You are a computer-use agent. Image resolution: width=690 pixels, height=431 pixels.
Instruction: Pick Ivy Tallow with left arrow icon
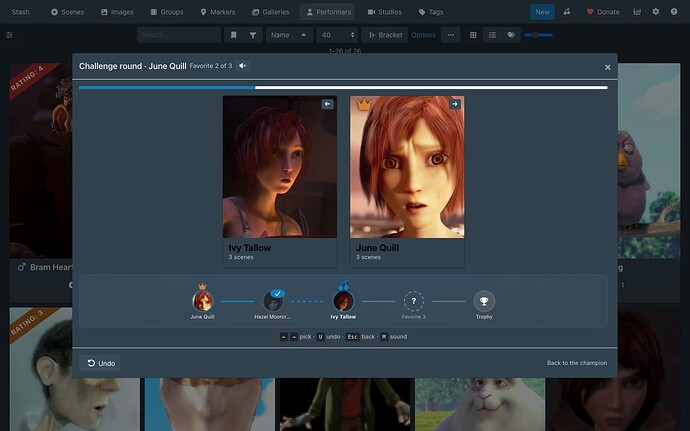coord(327,104)
